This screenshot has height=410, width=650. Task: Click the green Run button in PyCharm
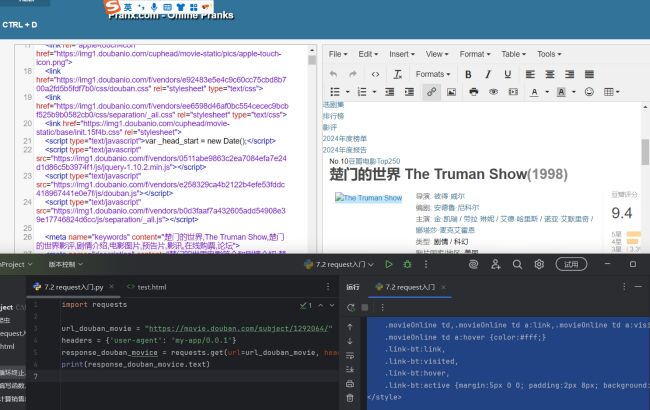[x=388, y=264]
